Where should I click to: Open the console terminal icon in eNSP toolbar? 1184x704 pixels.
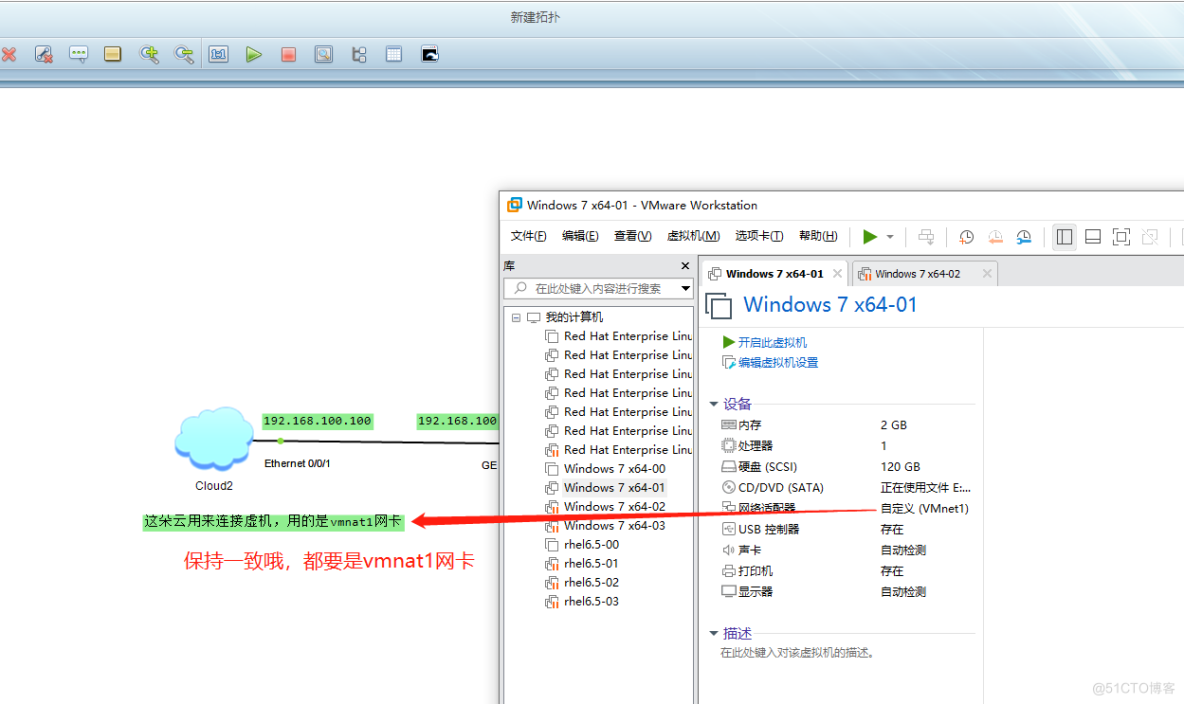pyautogui.click(x=430, y=54)
